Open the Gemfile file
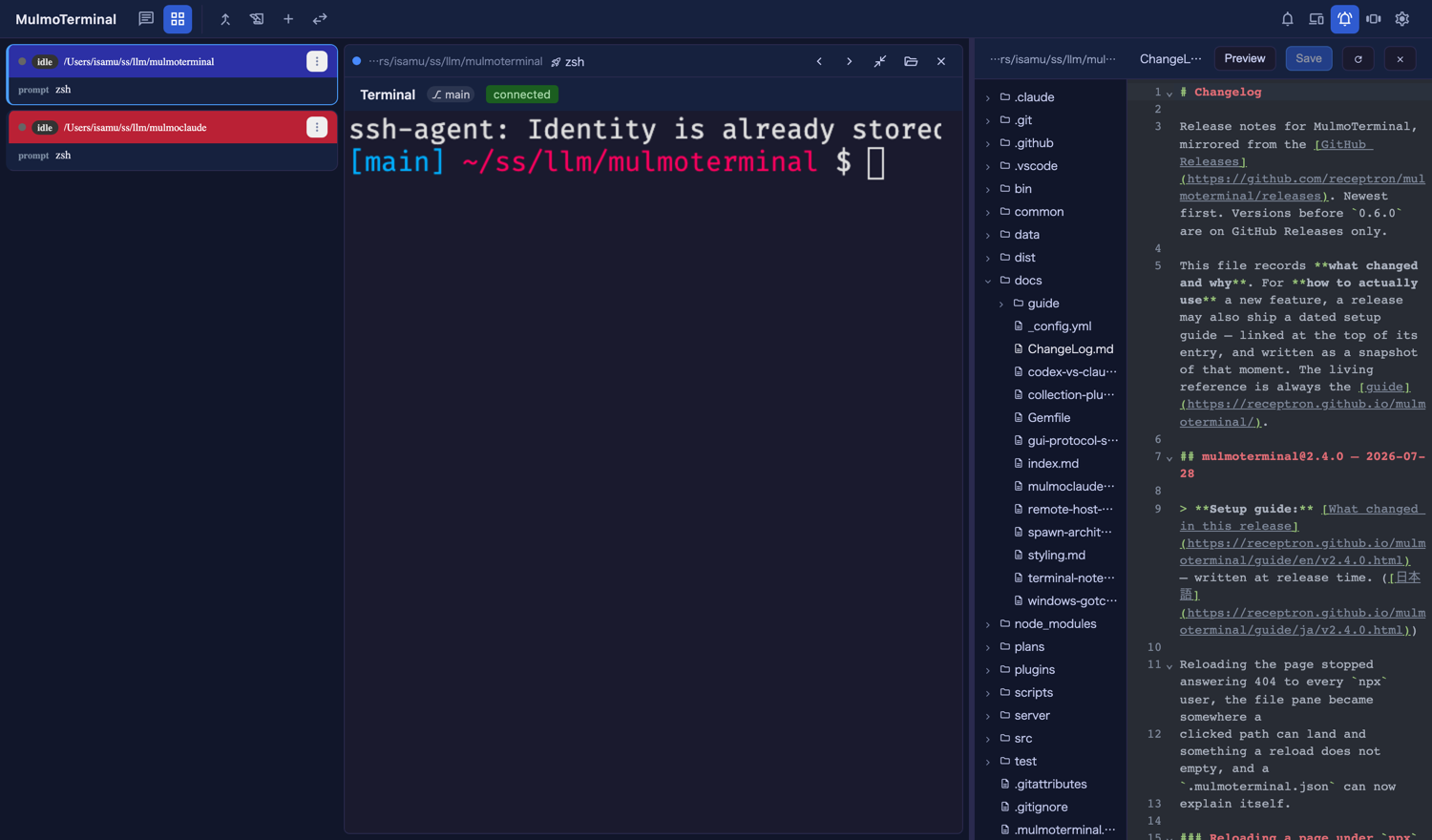The height and width of the screenshot is (840, 1432). [x=1051, y=418]
